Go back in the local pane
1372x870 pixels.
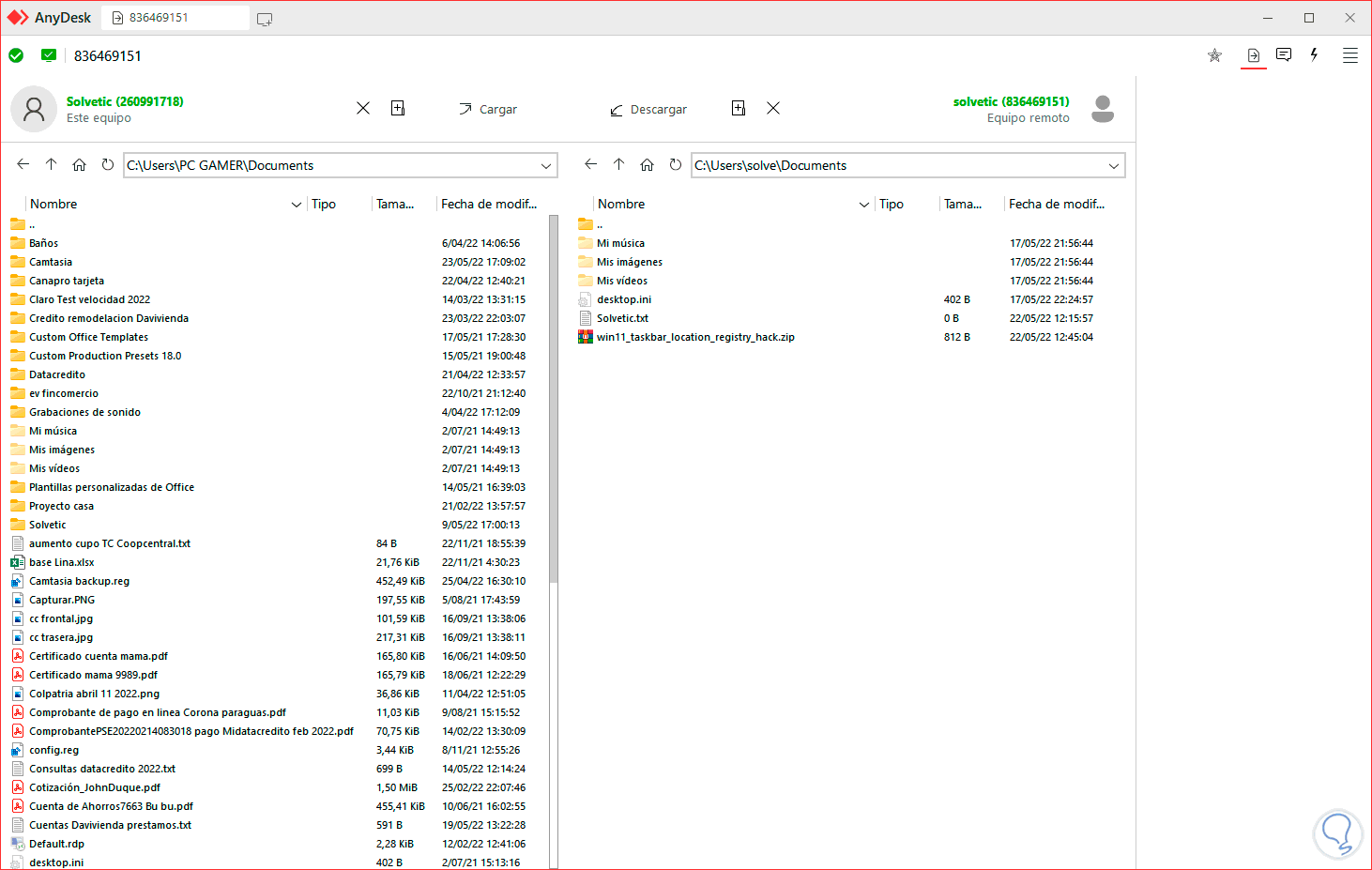click(23, 164)
